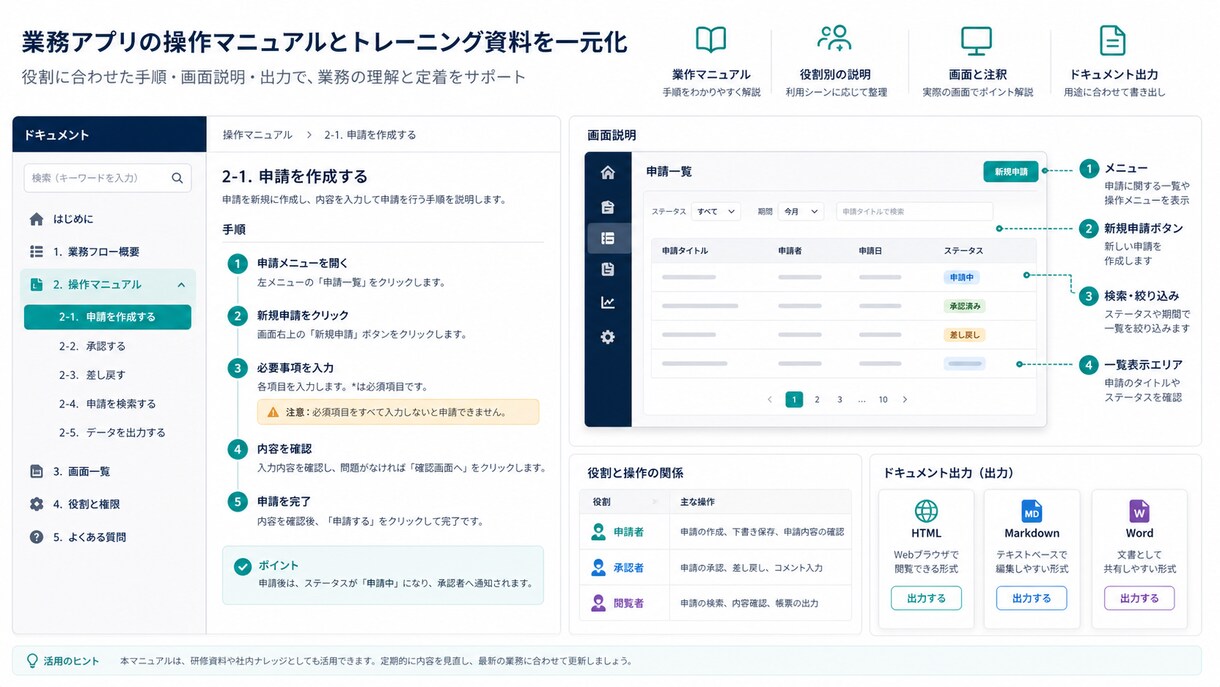Open 2-2. 承認する page

click(92, 346)
